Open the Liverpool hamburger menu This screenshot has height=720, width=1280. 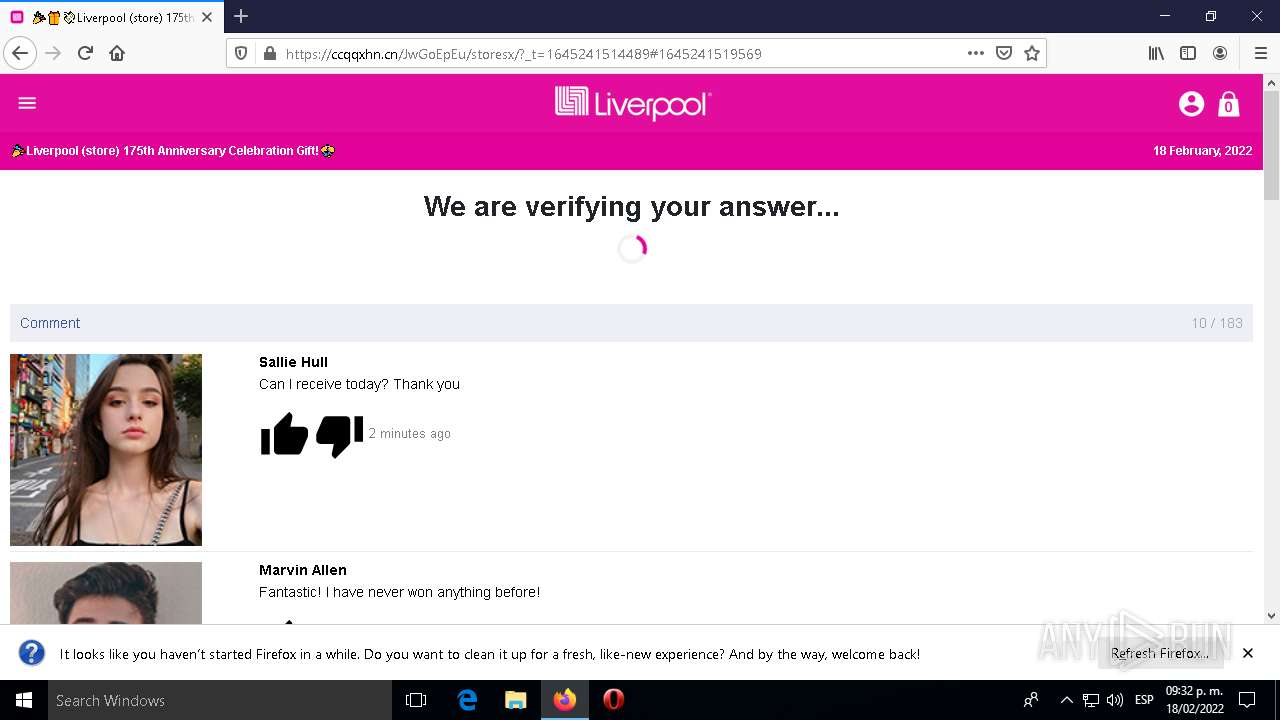pyautogui.click(x=27, y=103)
